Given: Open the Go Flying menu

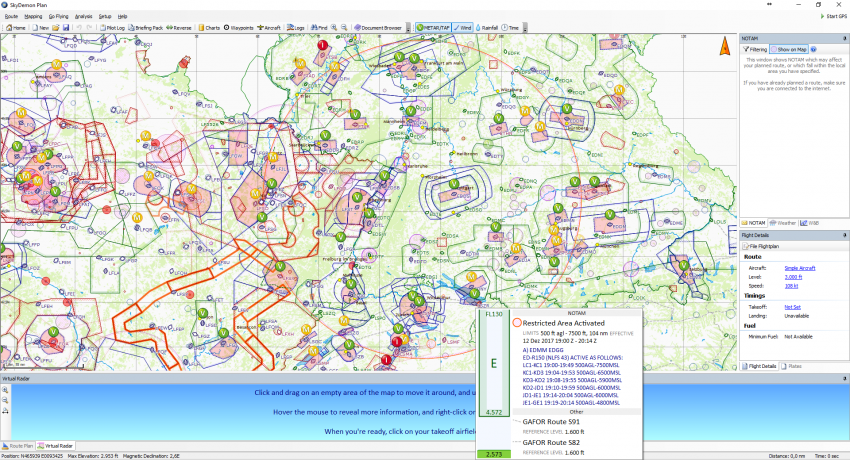Looking at the screenshot, I should pos(59,16).
